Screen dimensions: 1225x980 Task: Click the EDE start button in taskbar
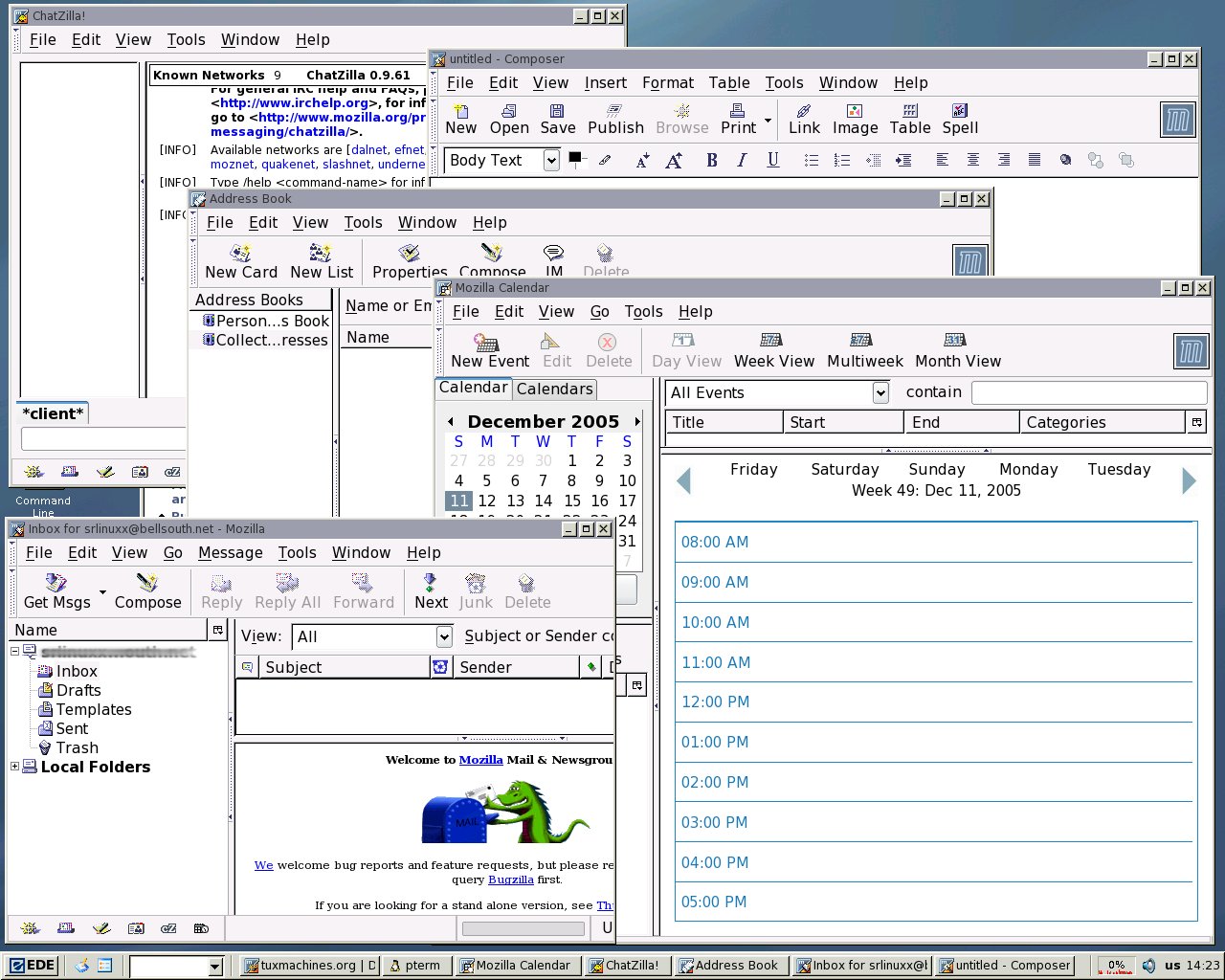31,965
